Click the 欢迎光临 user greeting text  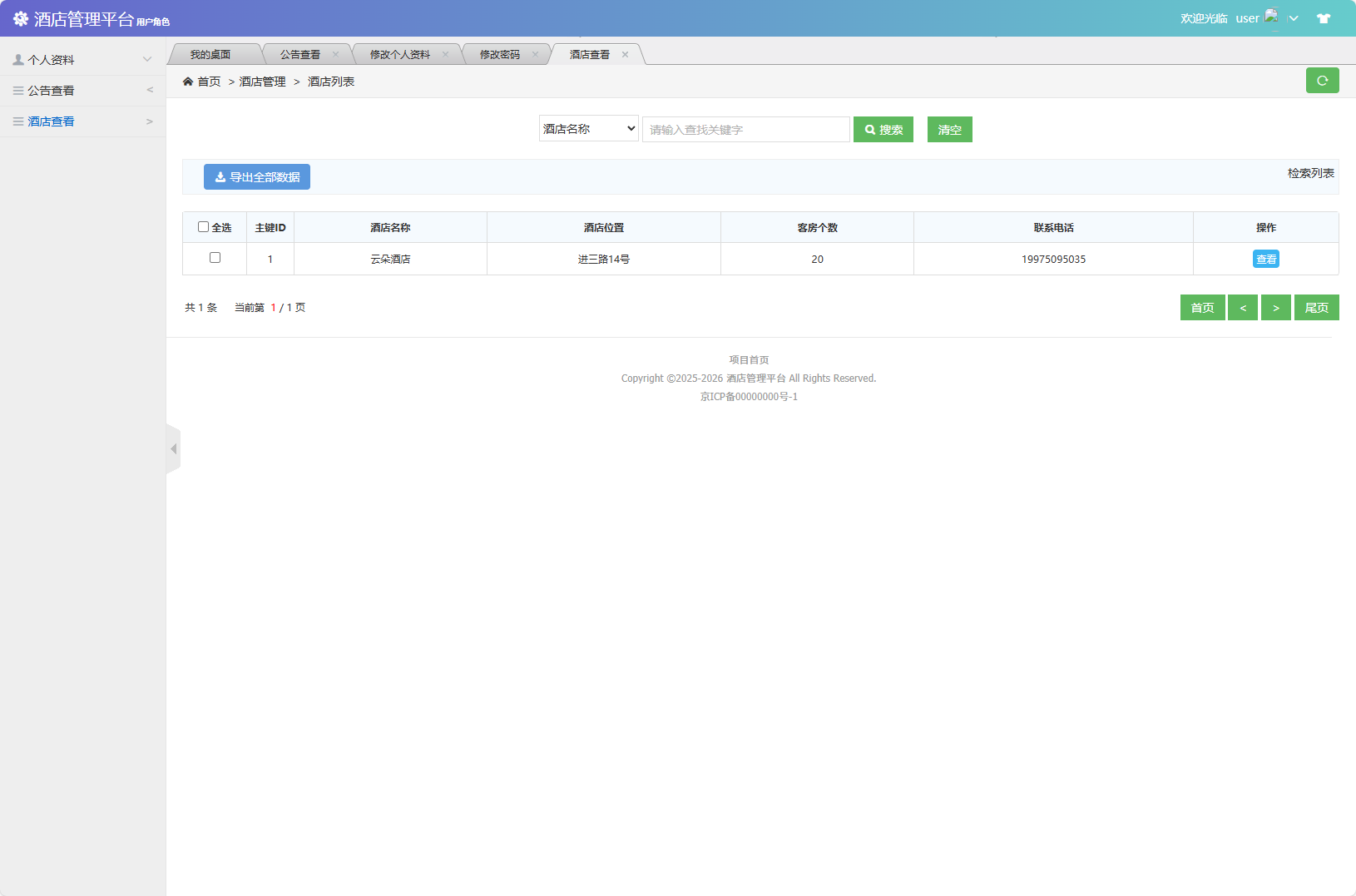click(1204, 18)
